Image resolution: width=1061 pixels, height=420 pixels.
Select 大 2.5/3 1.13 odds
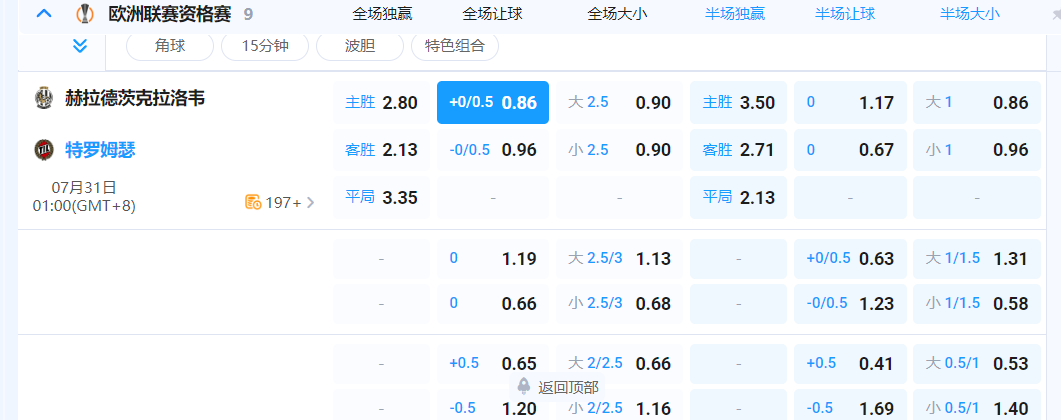pyautogui.click(x=619, y=258)
